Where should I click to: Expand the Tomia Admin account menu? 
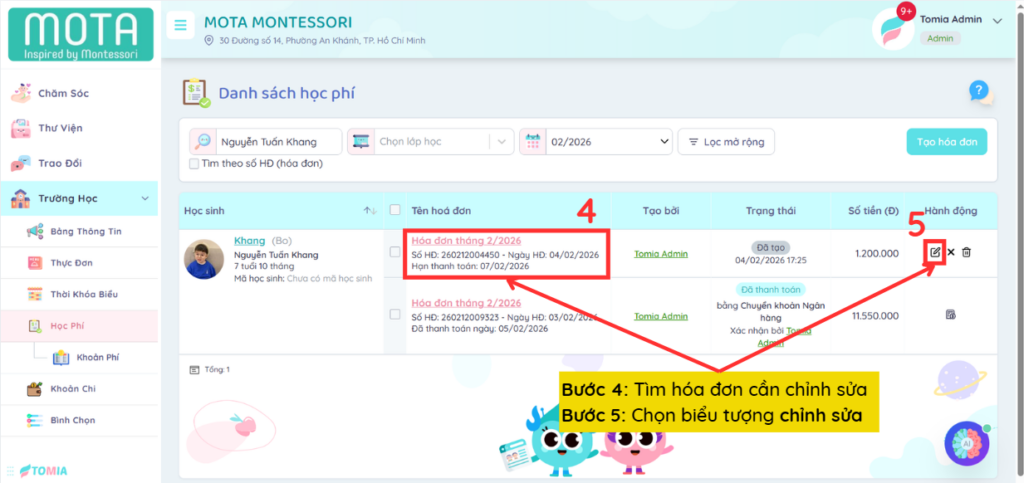click(x=997, y=20)
